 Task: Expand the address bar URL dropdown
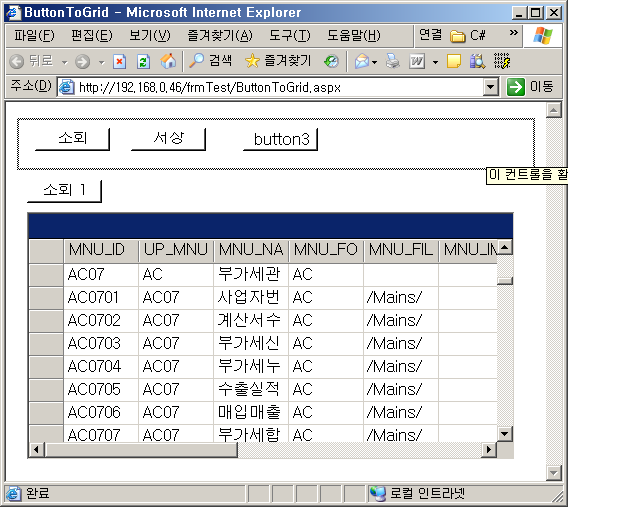tap(490, 87)
